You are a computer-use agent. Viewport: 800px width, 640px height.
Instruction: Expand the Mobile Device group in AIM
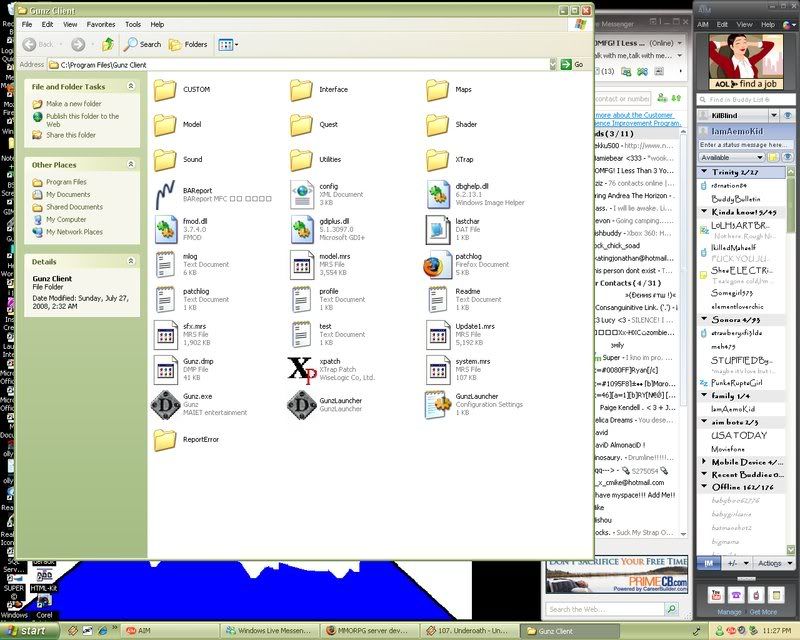pos(705,462)
